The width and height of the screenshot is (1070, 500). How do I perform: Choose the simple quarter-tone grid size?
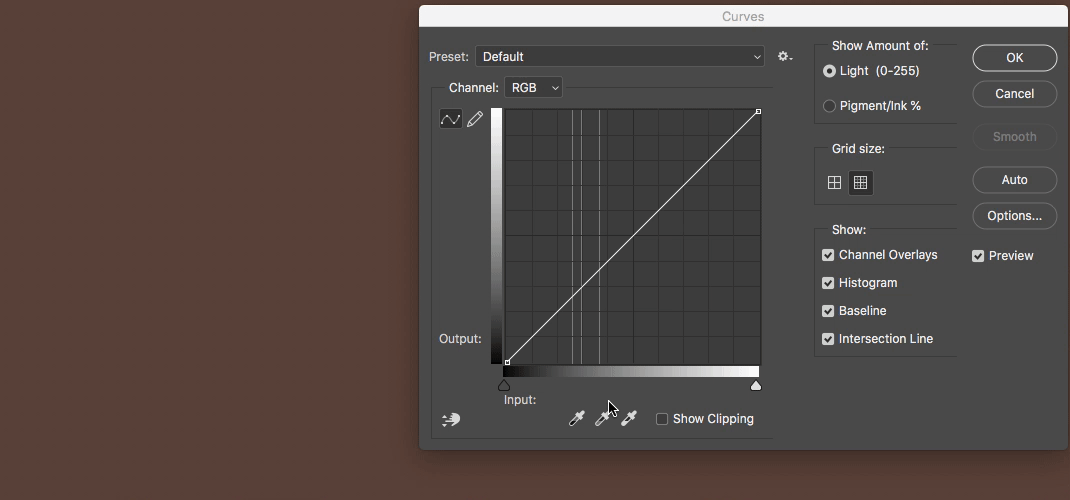(x=834, y=183)
